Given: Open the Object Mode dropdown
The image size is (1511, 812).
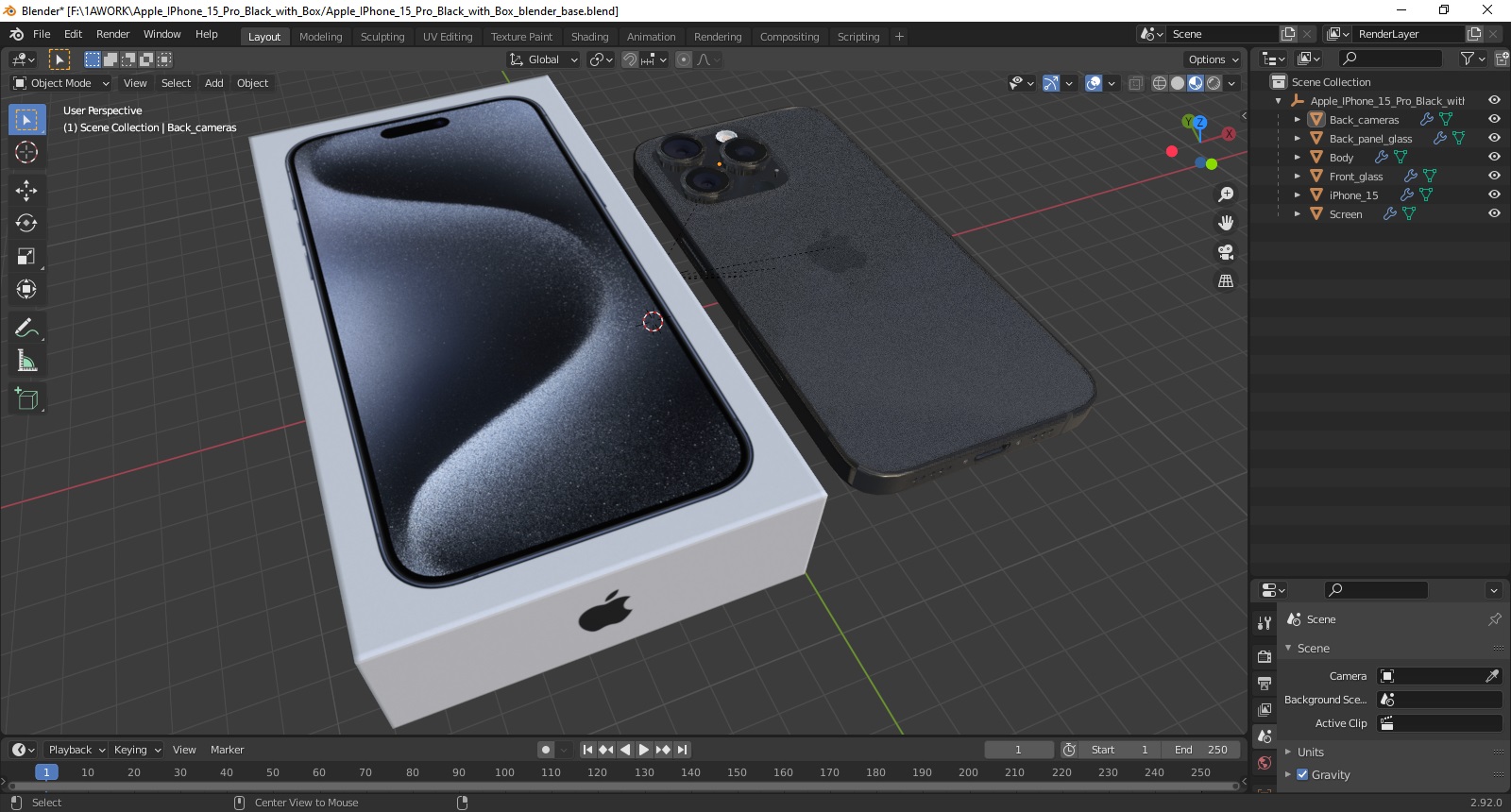Looking at the screenshot, I should click(x=60, y=83).
